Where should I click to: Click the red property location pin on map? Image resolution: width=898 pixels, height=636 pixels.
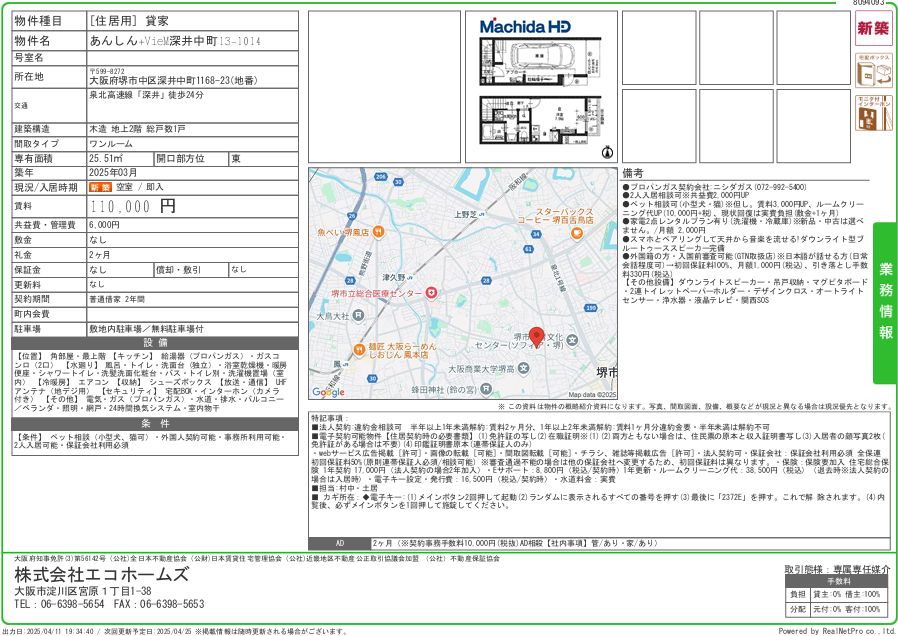click(536, 337)
